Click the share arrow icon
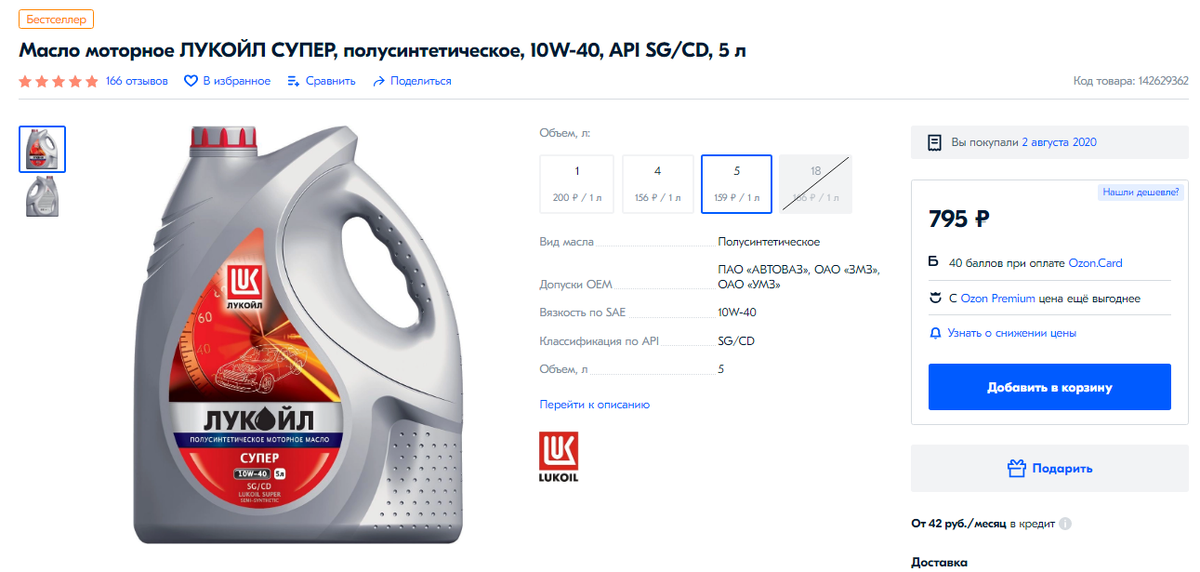1200x572 pixels. tap(379, 81)
